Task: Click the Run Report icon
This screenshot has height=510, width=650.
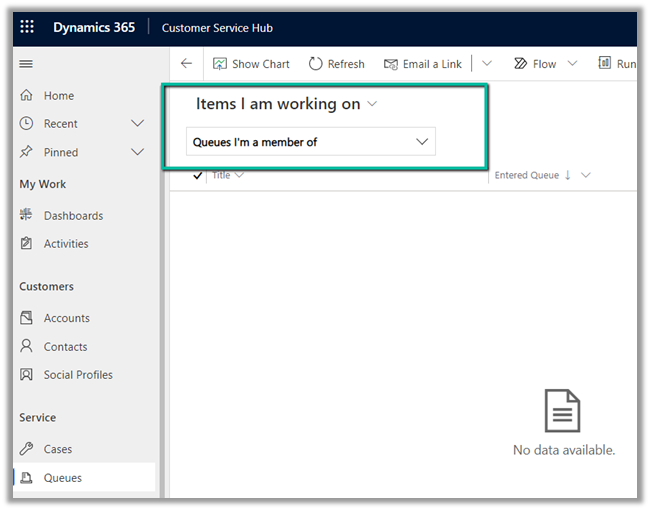Action: point(605,64)
